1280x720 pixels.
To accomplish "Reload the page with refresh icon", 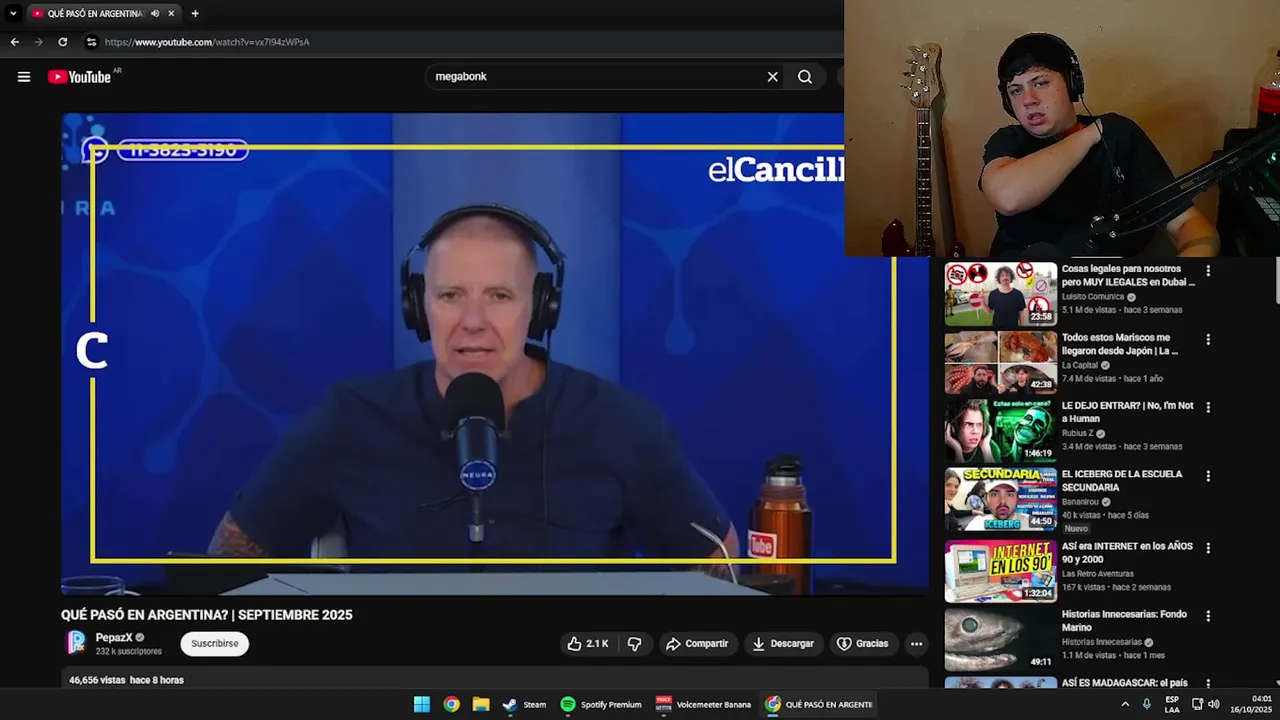I will (x=62, y=42).
